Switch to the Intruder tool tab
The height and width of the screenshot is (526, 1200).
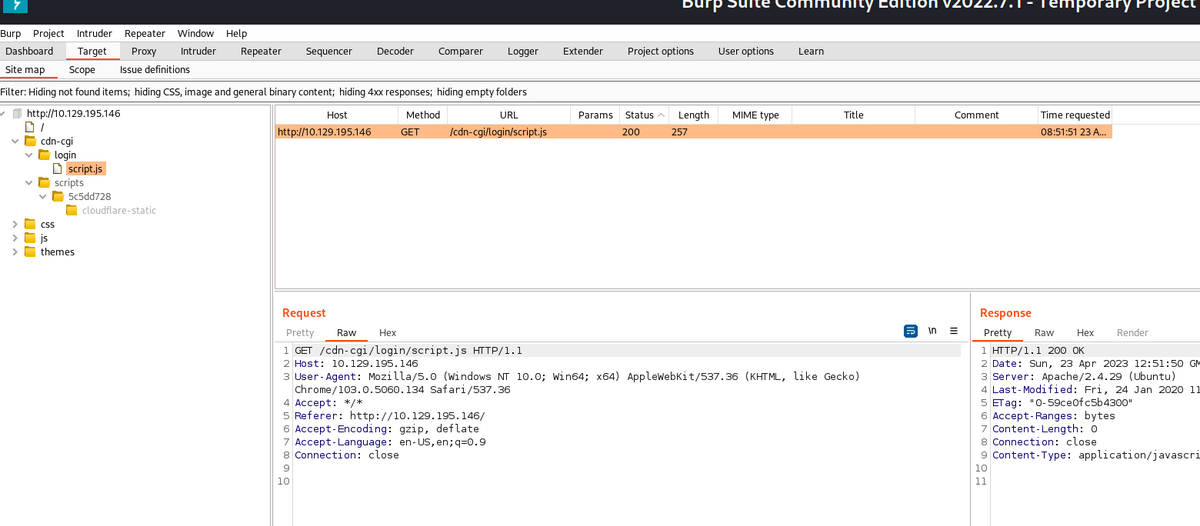click(x=198, y=51)
